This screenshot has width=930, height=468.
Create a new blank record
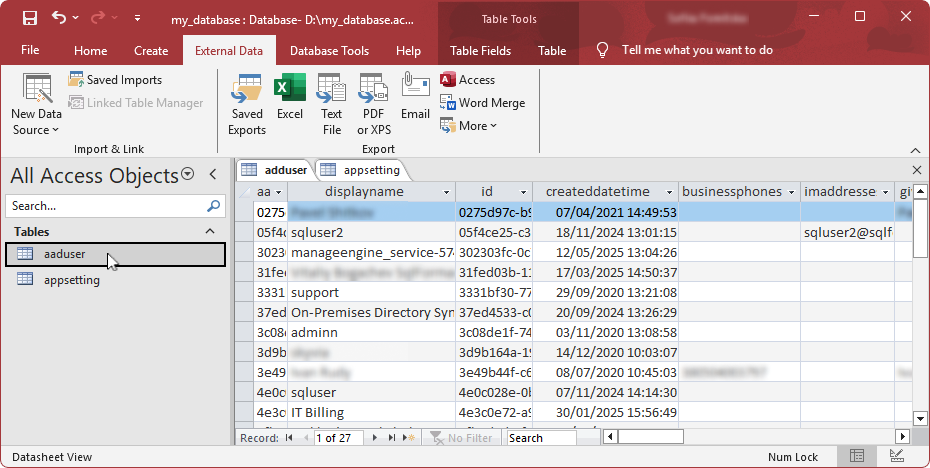pos(409,438)
